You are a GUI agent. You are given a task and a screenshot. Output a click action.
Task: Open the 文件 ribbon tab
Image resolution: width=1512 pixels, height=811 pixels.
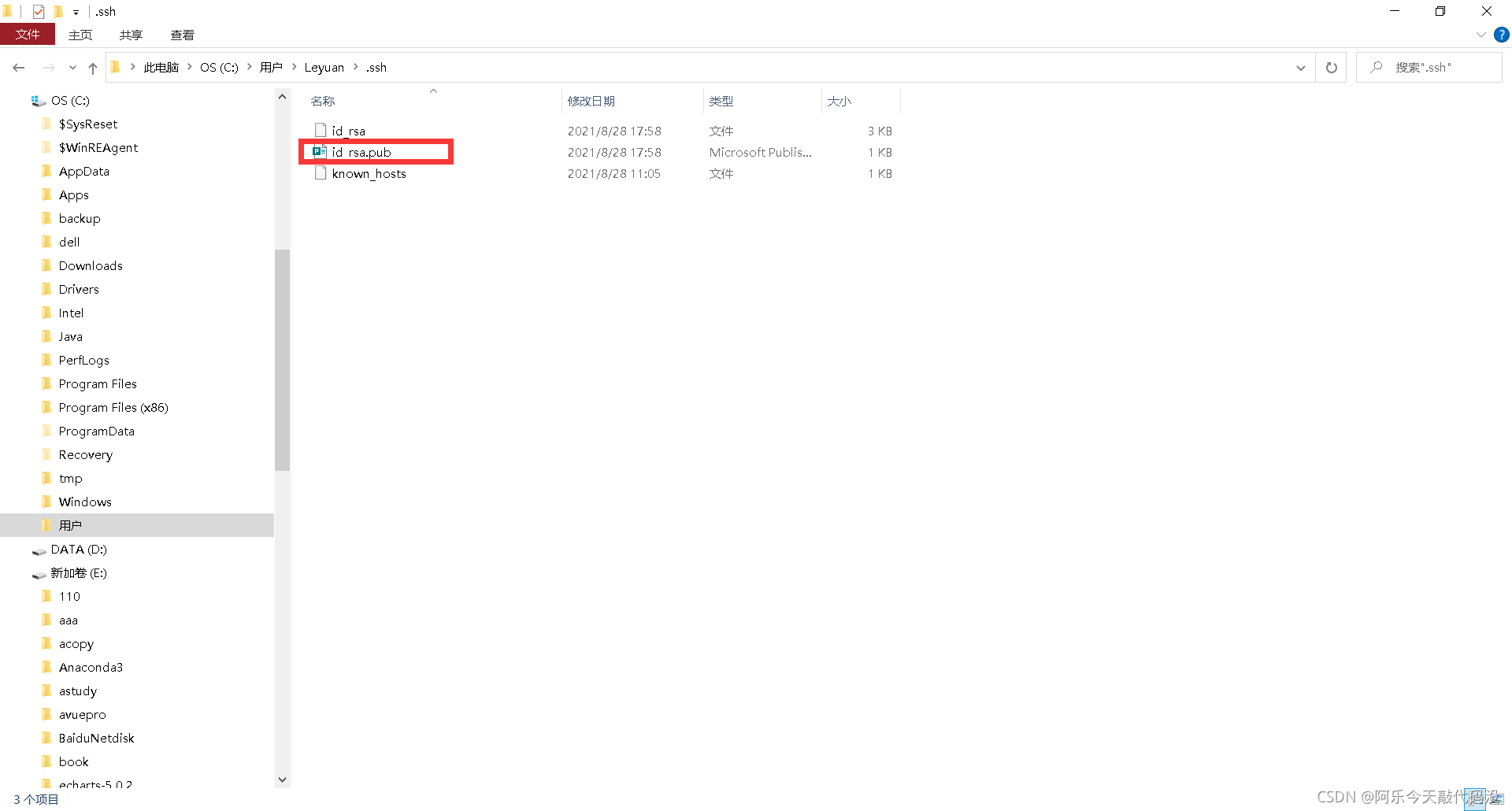[28, 35]
